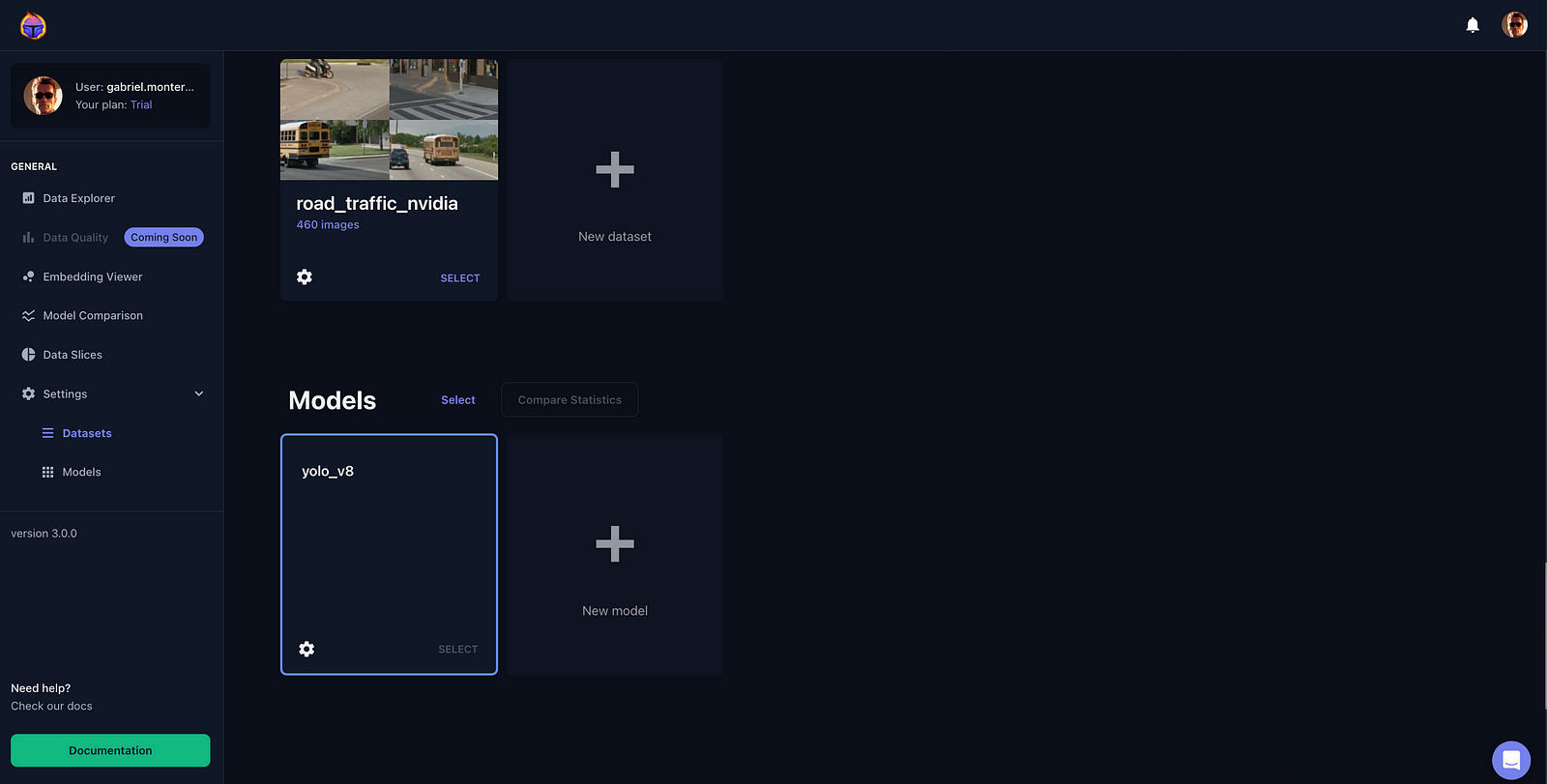Click SELECT on road_traffic_nvidia card
Screen dimensions: 1547x784
(460, 278)
